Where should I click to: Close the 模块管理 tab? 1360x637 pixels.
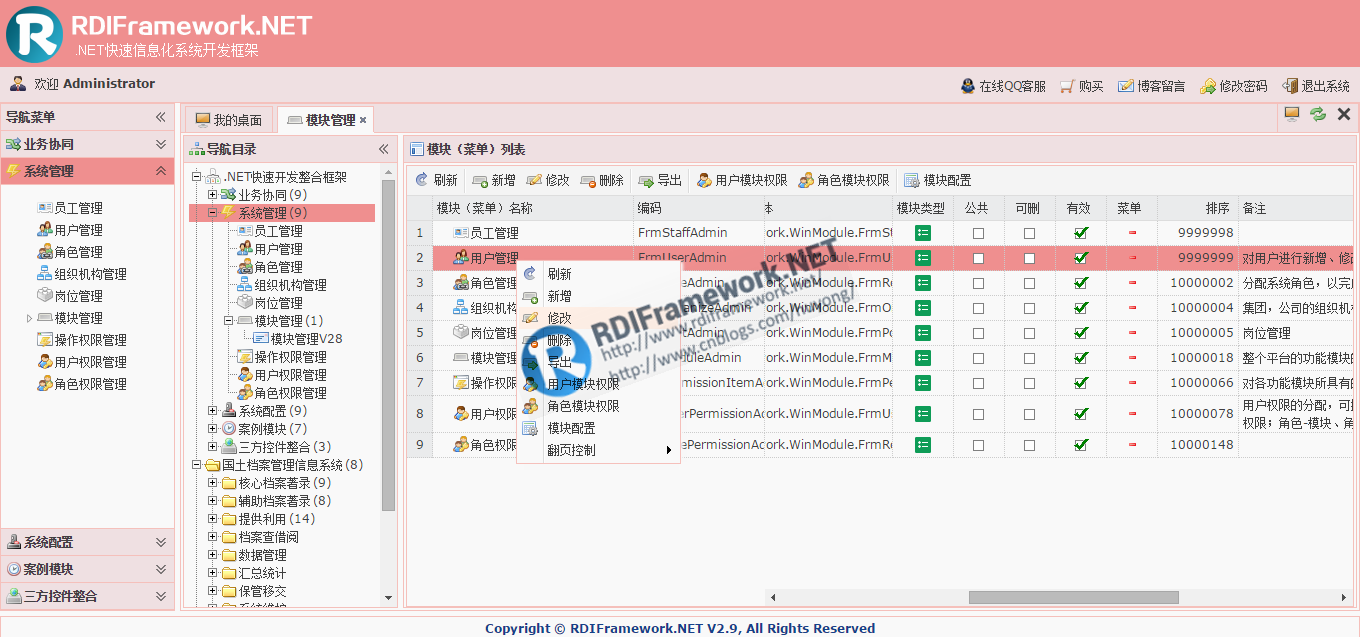[x=363, y=120]
